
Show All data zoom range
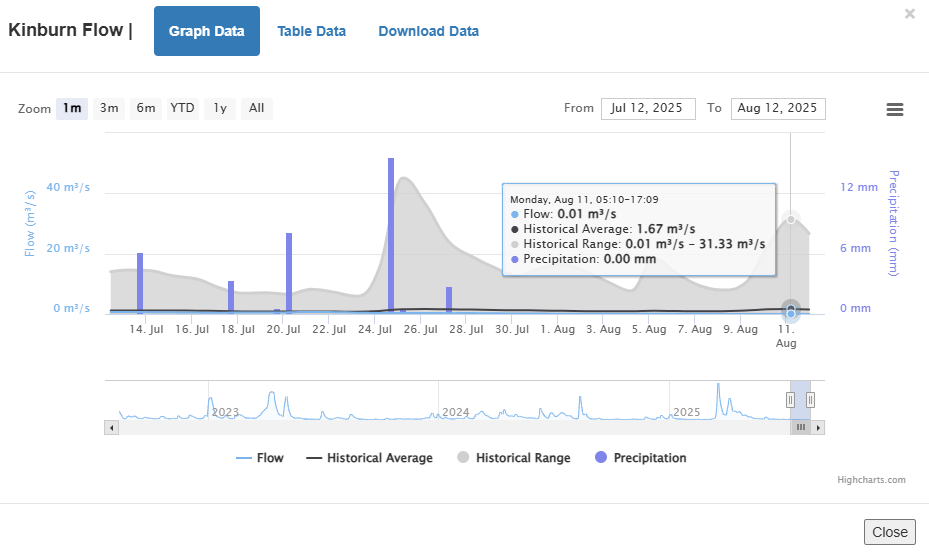257,108
